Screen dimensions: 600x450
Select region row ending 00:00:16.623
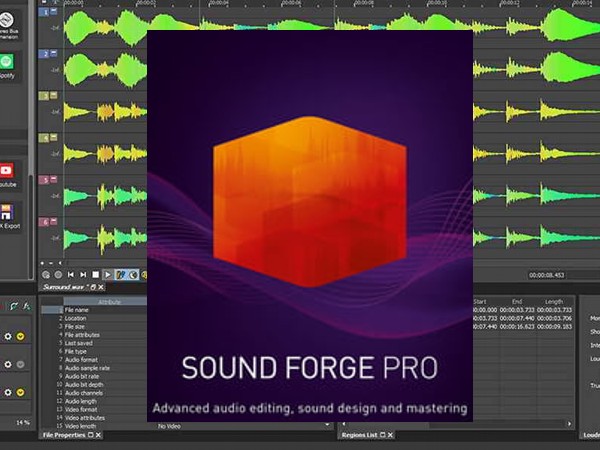point(523,327)
